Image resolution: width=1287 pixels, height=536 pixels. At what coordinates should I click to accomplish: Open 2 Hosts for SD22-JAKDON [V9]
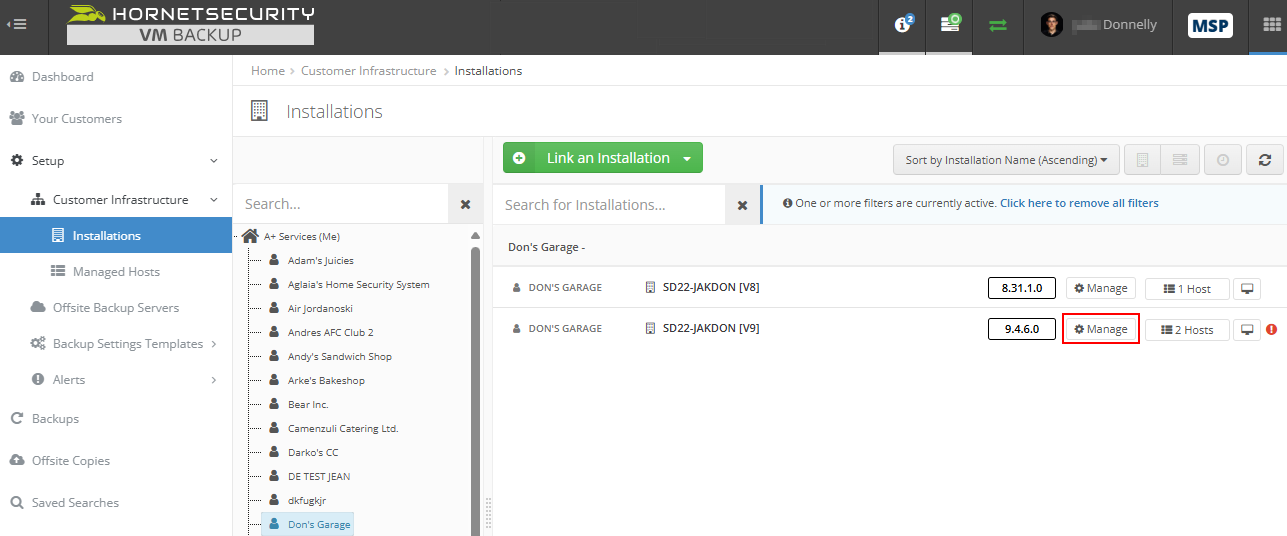coord(1187,330)
